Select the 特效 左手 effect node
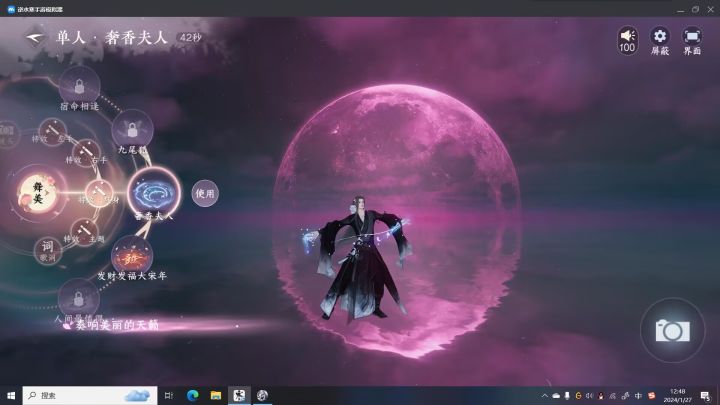Screen dimensions: 720x405 click(x=53, y=132)
